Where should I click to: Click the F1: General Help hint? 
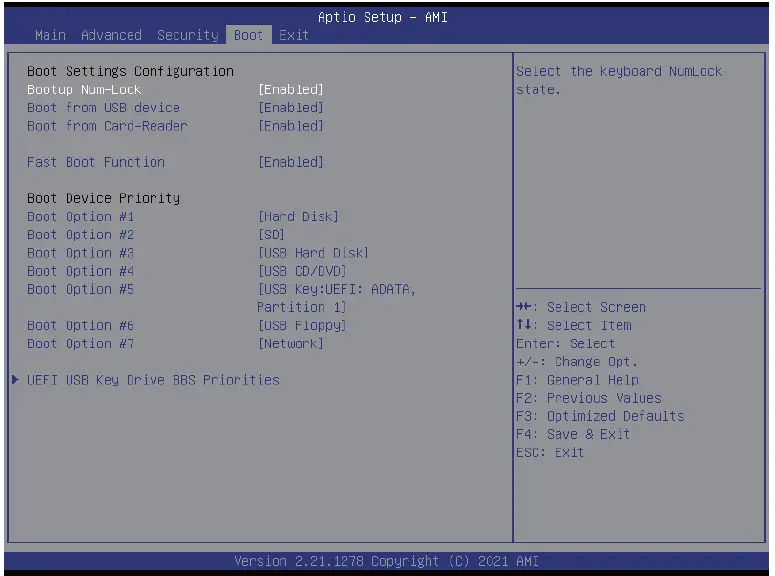point(577,380)
